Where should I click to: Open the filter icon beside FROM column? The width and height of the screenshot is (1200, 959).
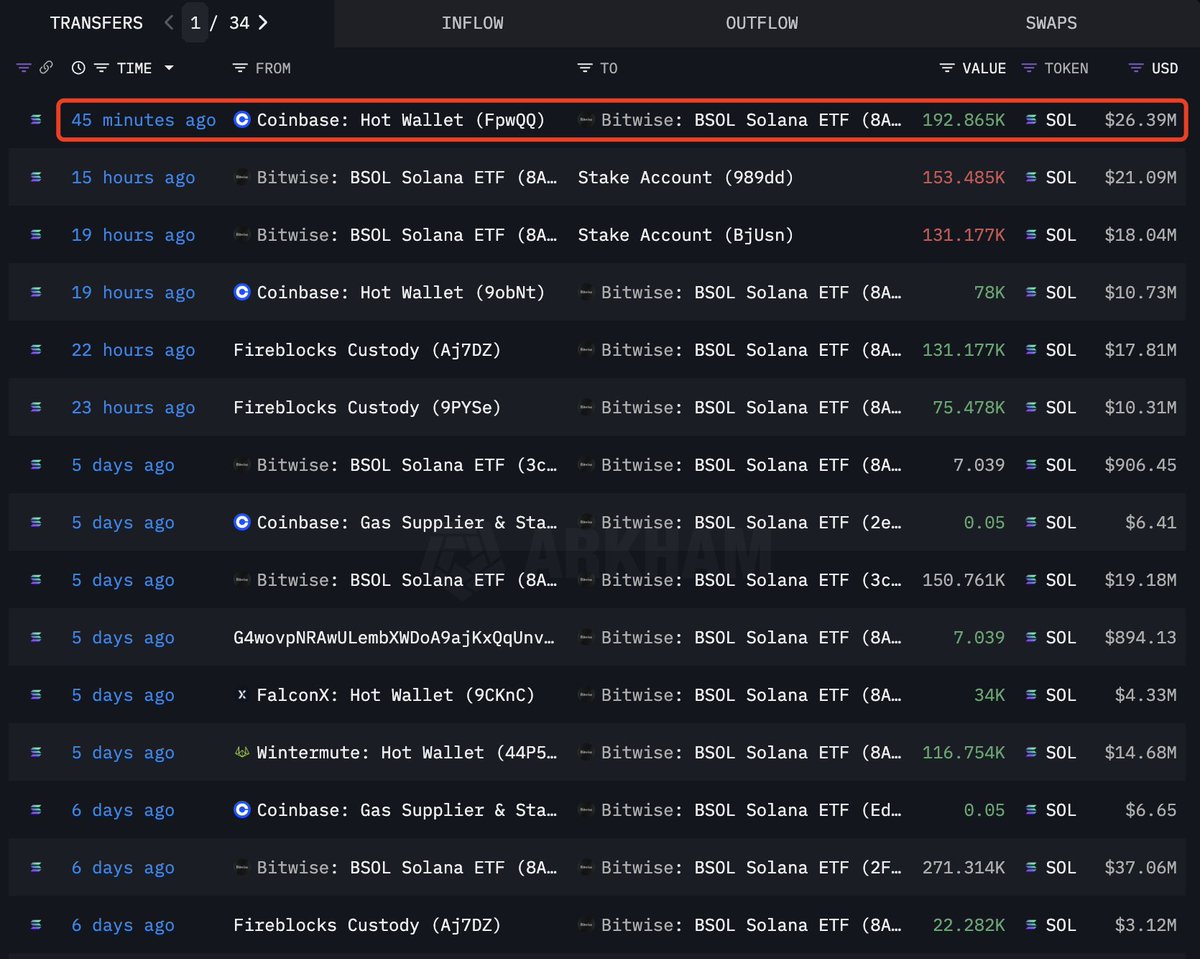[x=240, y=68]
